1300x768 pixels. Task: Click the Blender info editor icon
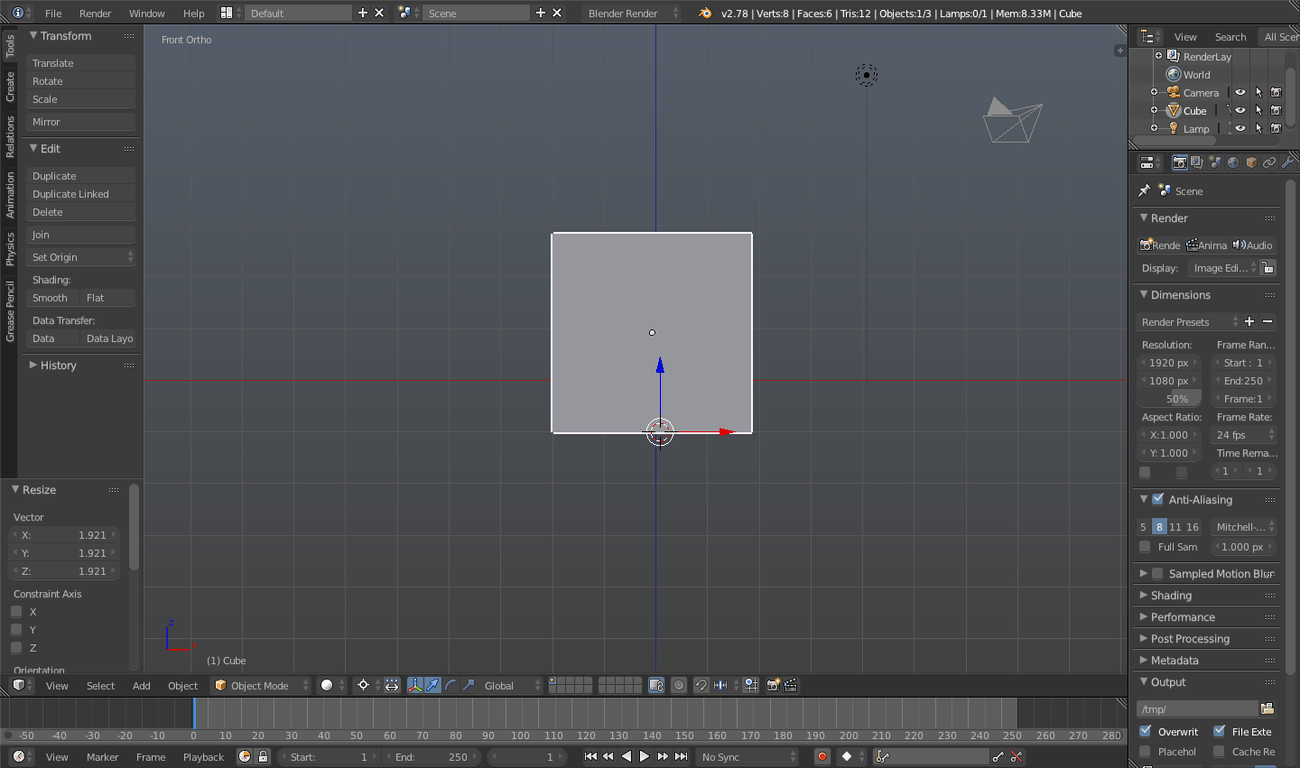(x=18, y=13)
